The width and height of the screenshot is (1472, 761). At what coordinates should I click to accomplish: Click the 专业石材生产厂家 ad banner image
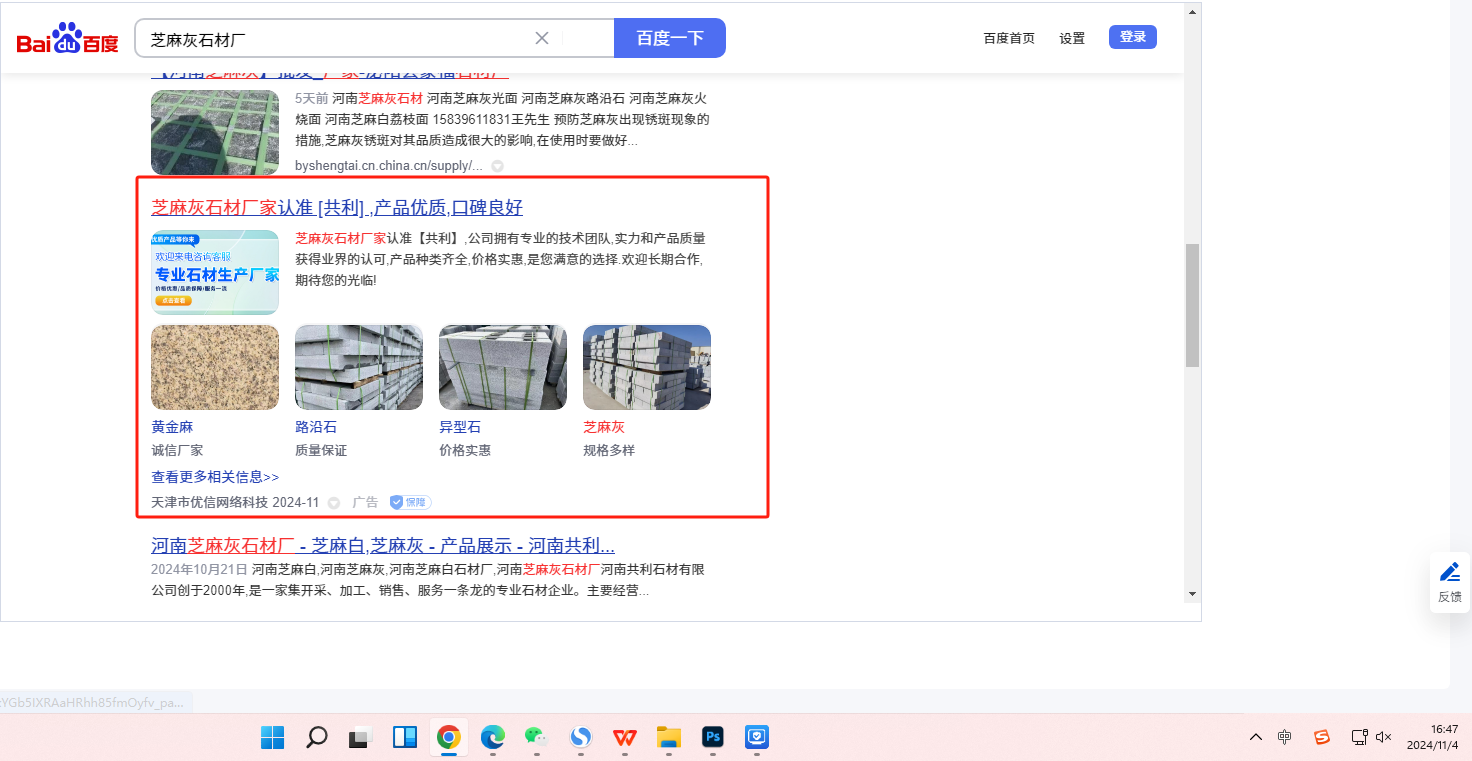point(215,272)
